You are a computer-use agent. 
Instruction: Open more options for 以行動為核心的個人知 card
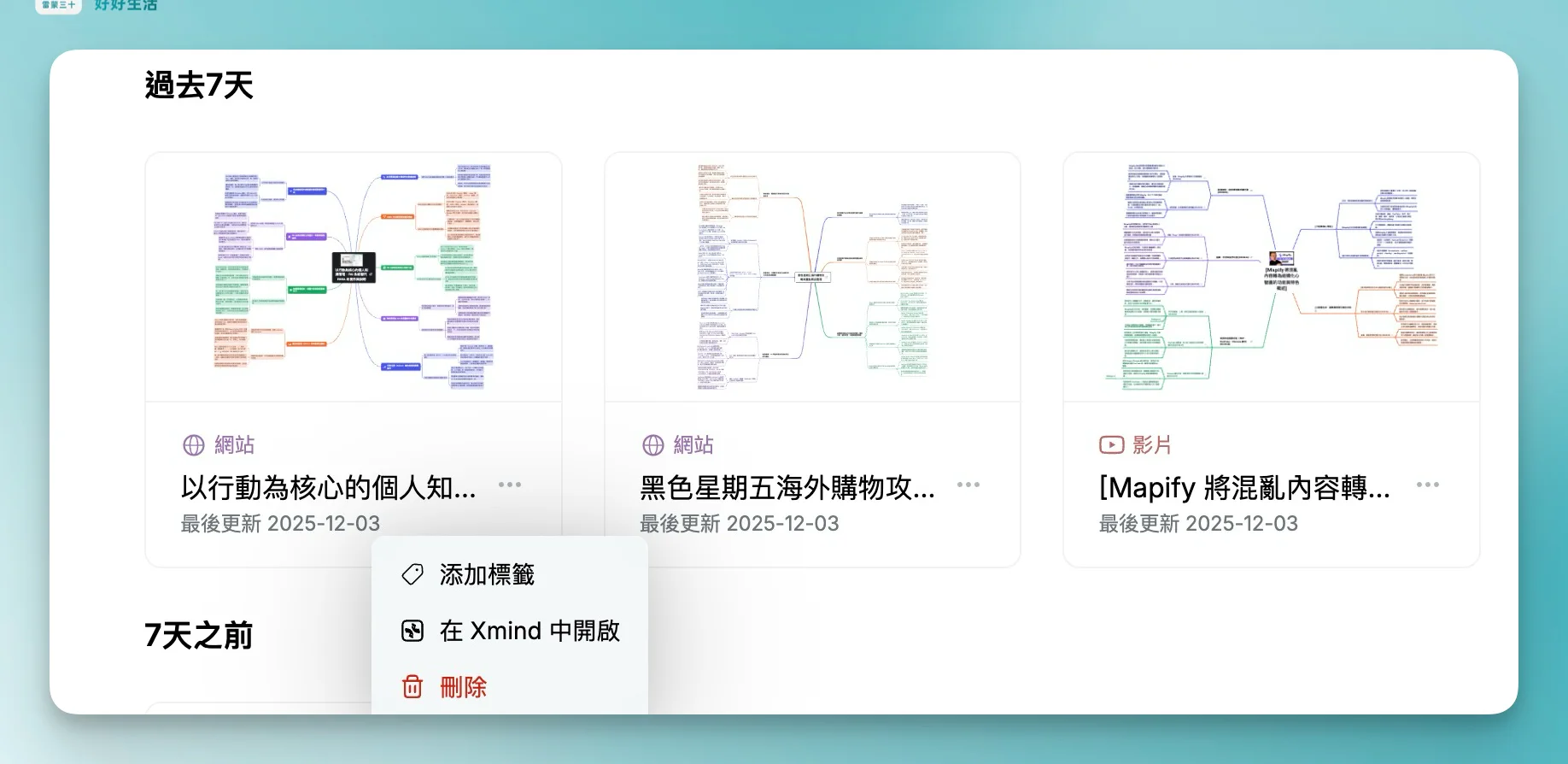510,485
